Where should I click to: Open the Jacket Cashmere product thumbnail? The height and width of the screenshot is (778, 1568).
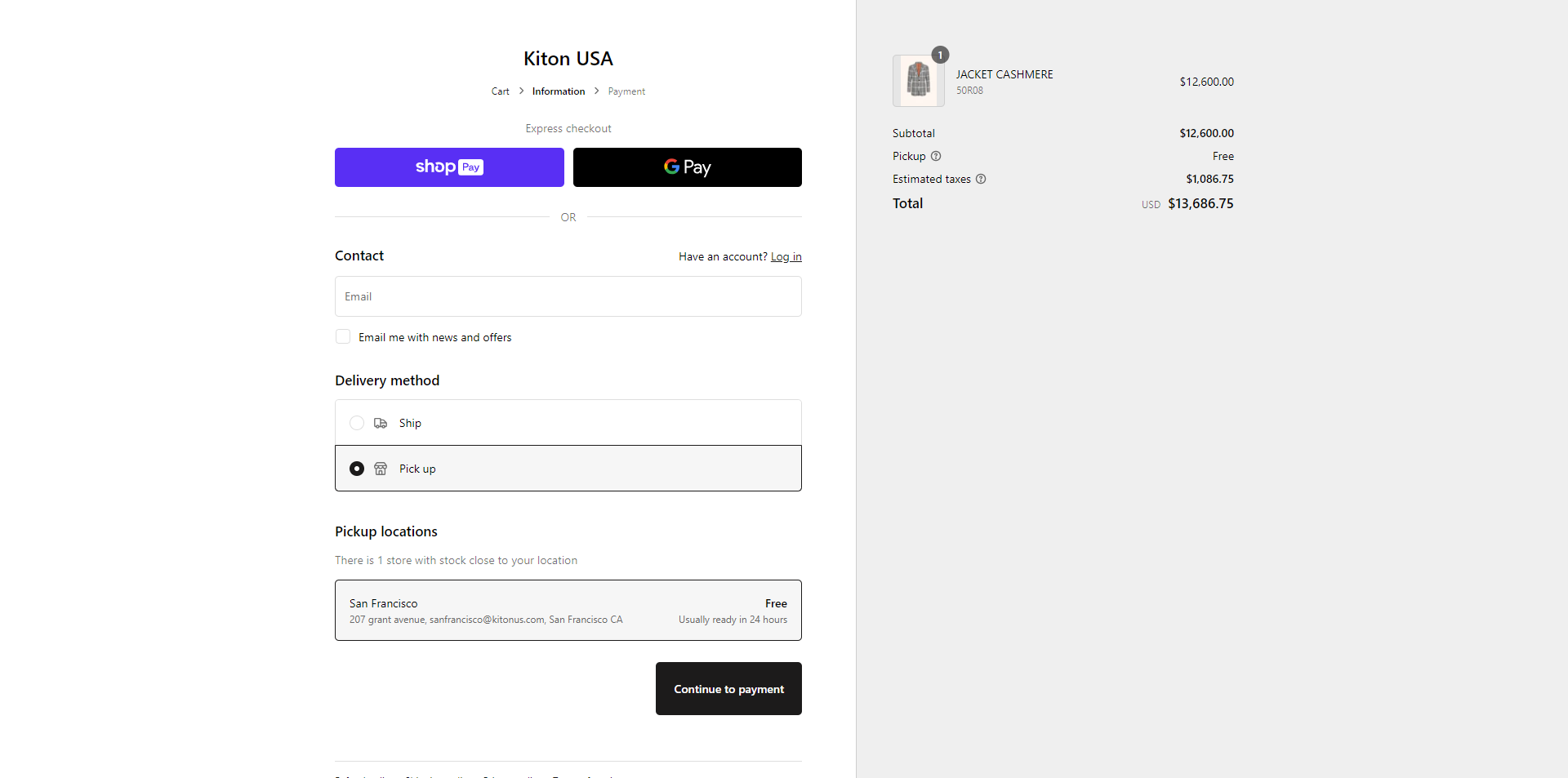[918, 81]
